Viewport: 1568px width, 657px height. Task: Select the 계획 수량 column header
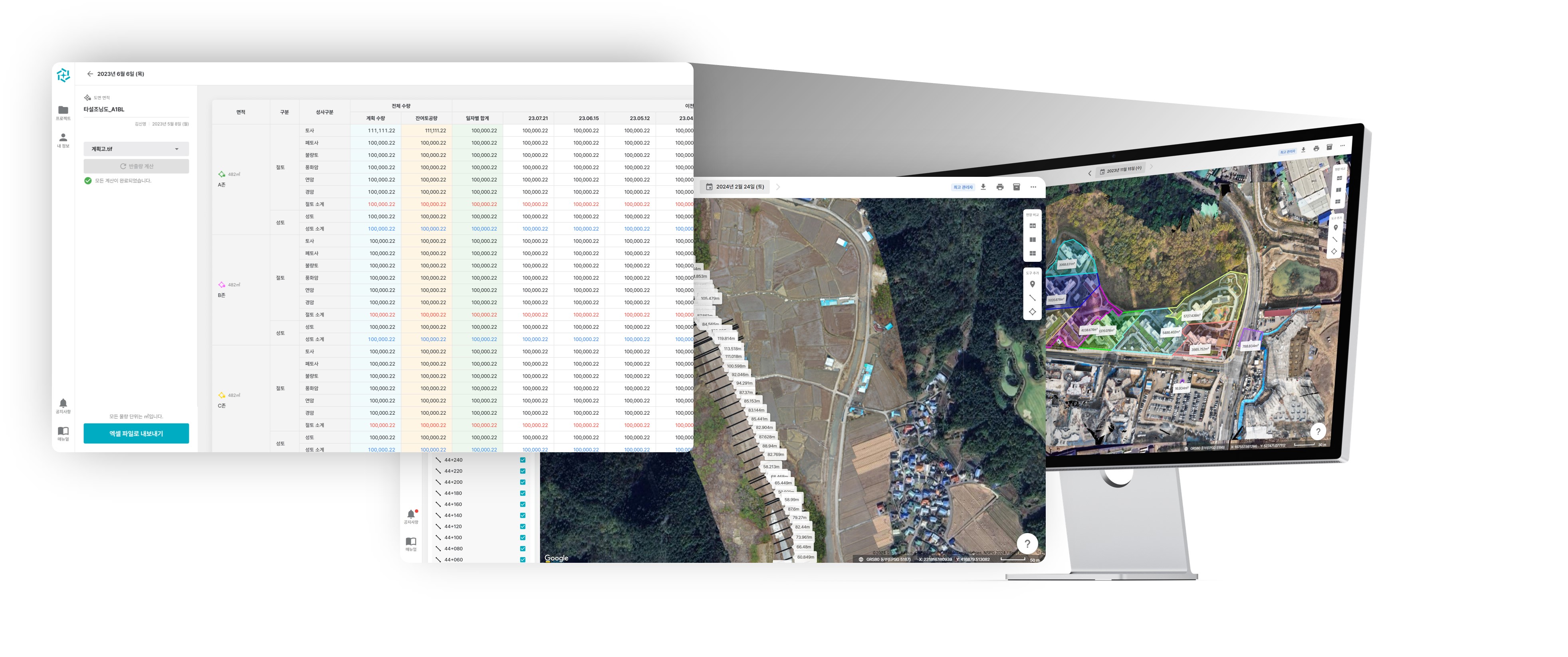(x=376, y=118)
